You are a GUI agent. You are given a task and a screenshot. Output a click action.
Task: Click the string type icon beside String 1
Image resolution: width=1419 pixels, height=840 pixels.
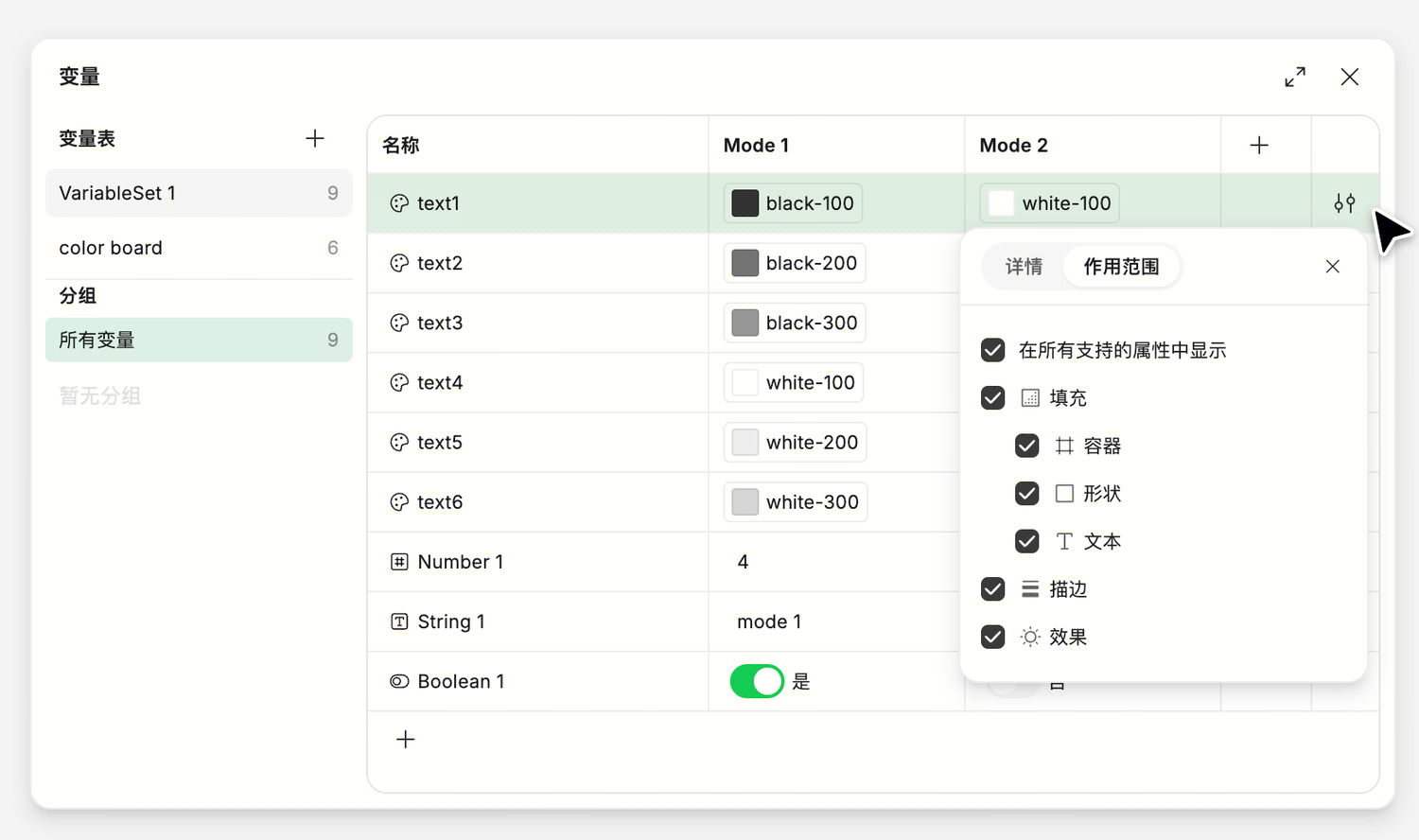(399, 621)
